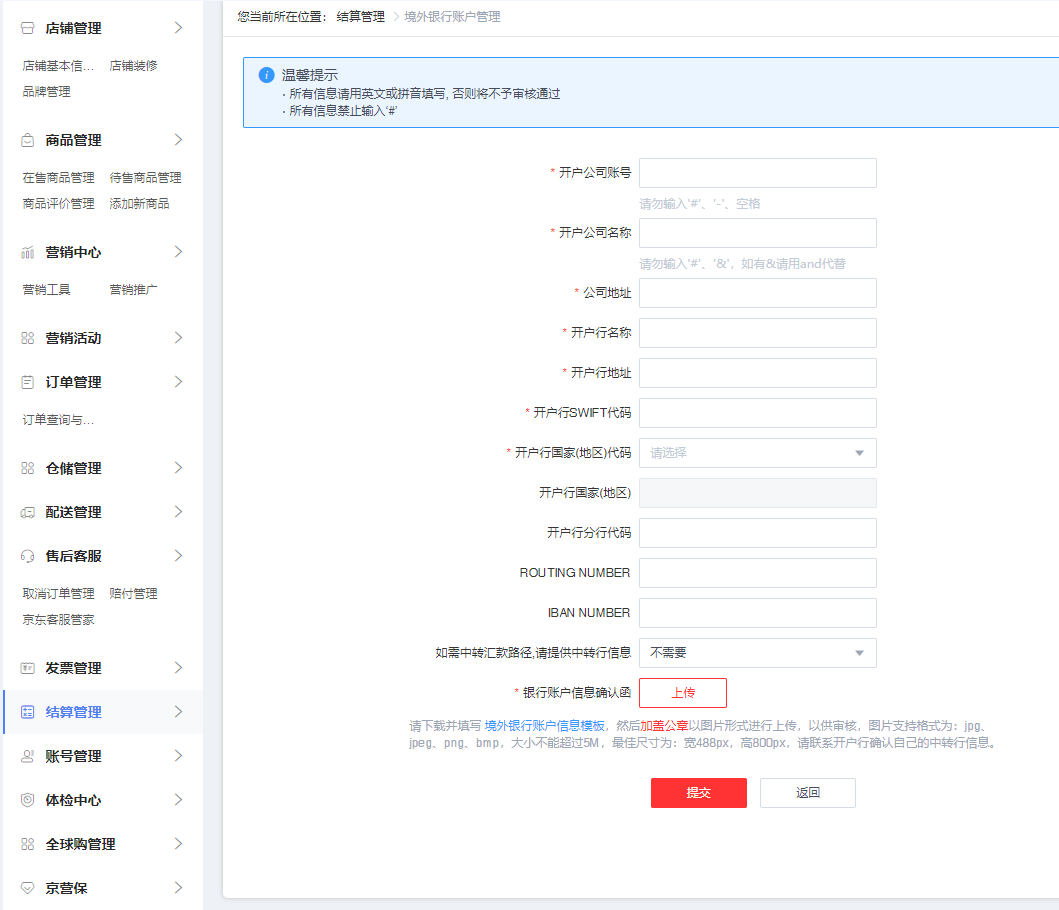Open the 营销中心 marketing center icon
Image resolution: width=1059 pixels, height=910 pixels.
pyautogui.click(x=27, y=252)
